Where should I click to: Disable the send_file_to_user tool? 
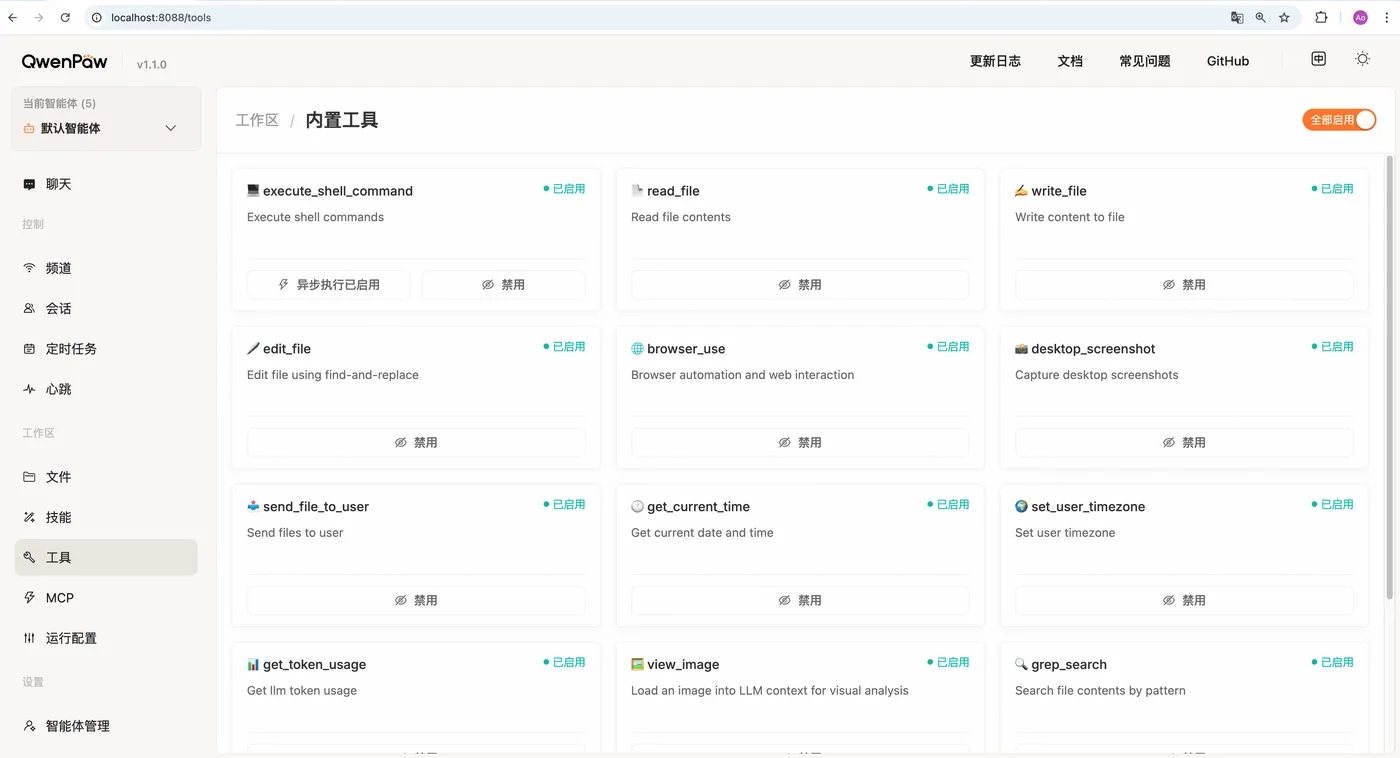(x=416, y=601)
